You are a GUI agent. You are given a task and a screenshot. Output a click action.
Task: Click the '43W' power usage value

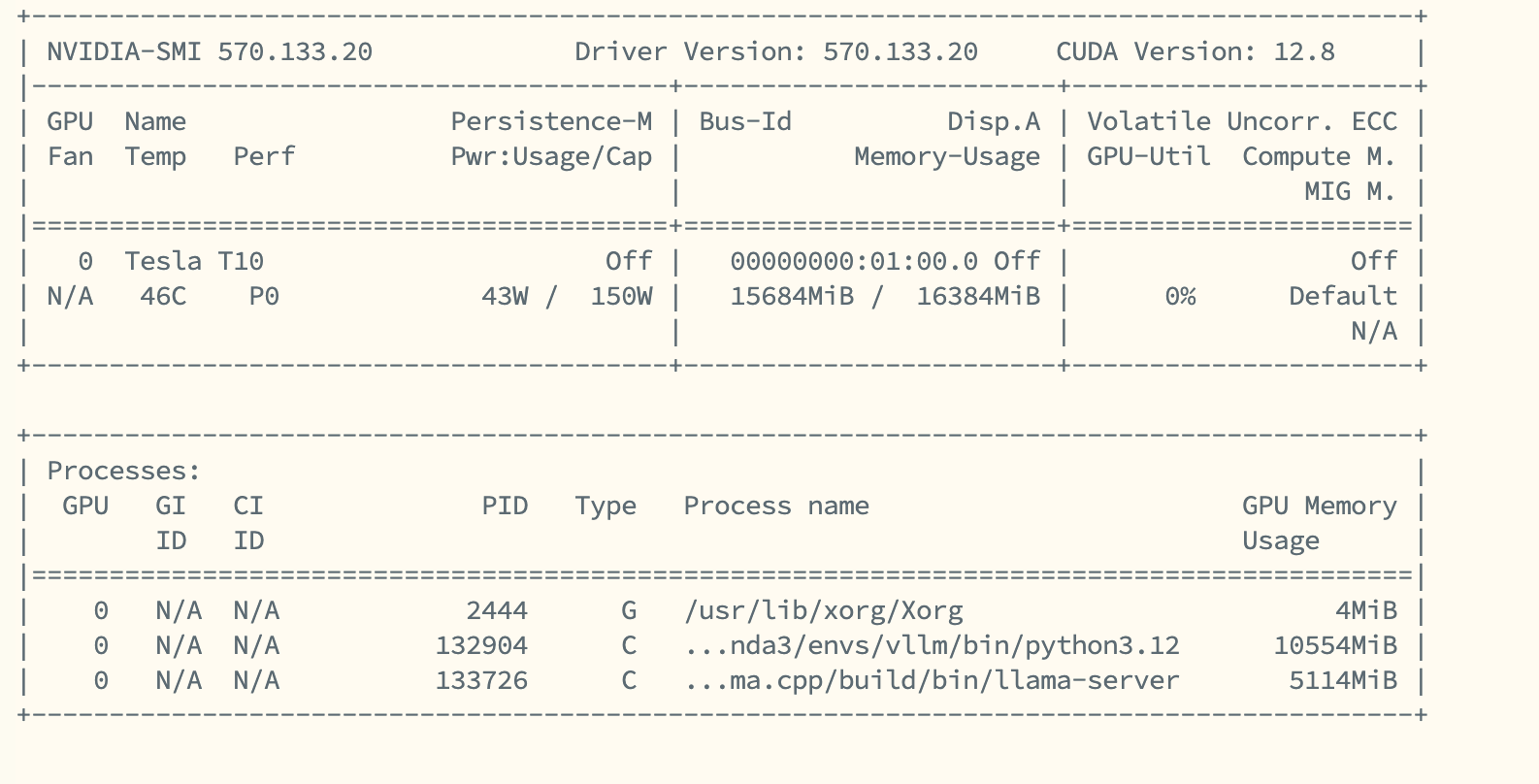[x=505, y=296]
